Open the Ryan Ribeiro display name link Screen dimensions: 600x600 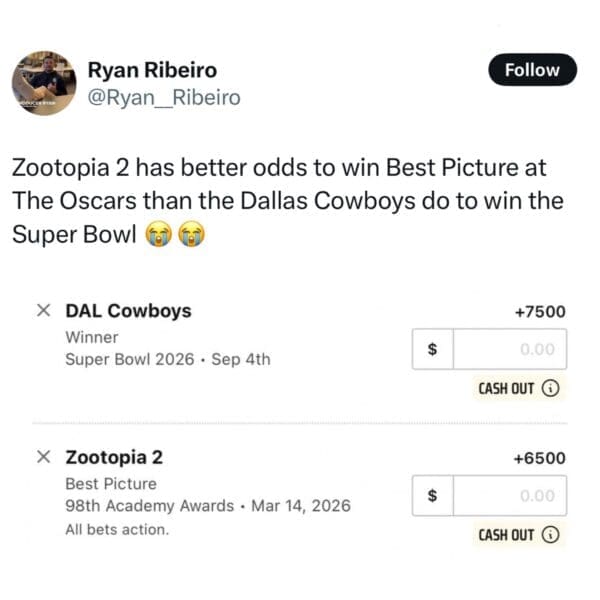(152, 70)
